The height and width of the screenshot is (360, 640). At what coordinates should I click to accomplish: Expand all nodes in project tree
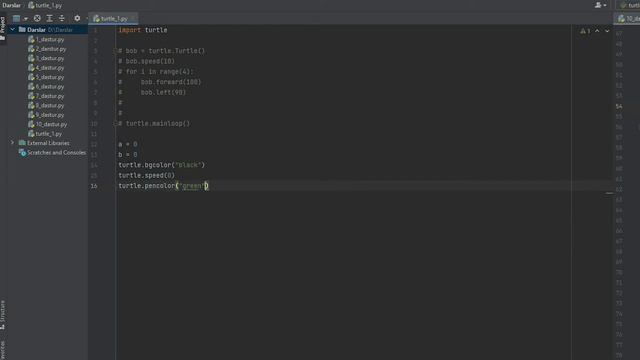pos(49,18)
